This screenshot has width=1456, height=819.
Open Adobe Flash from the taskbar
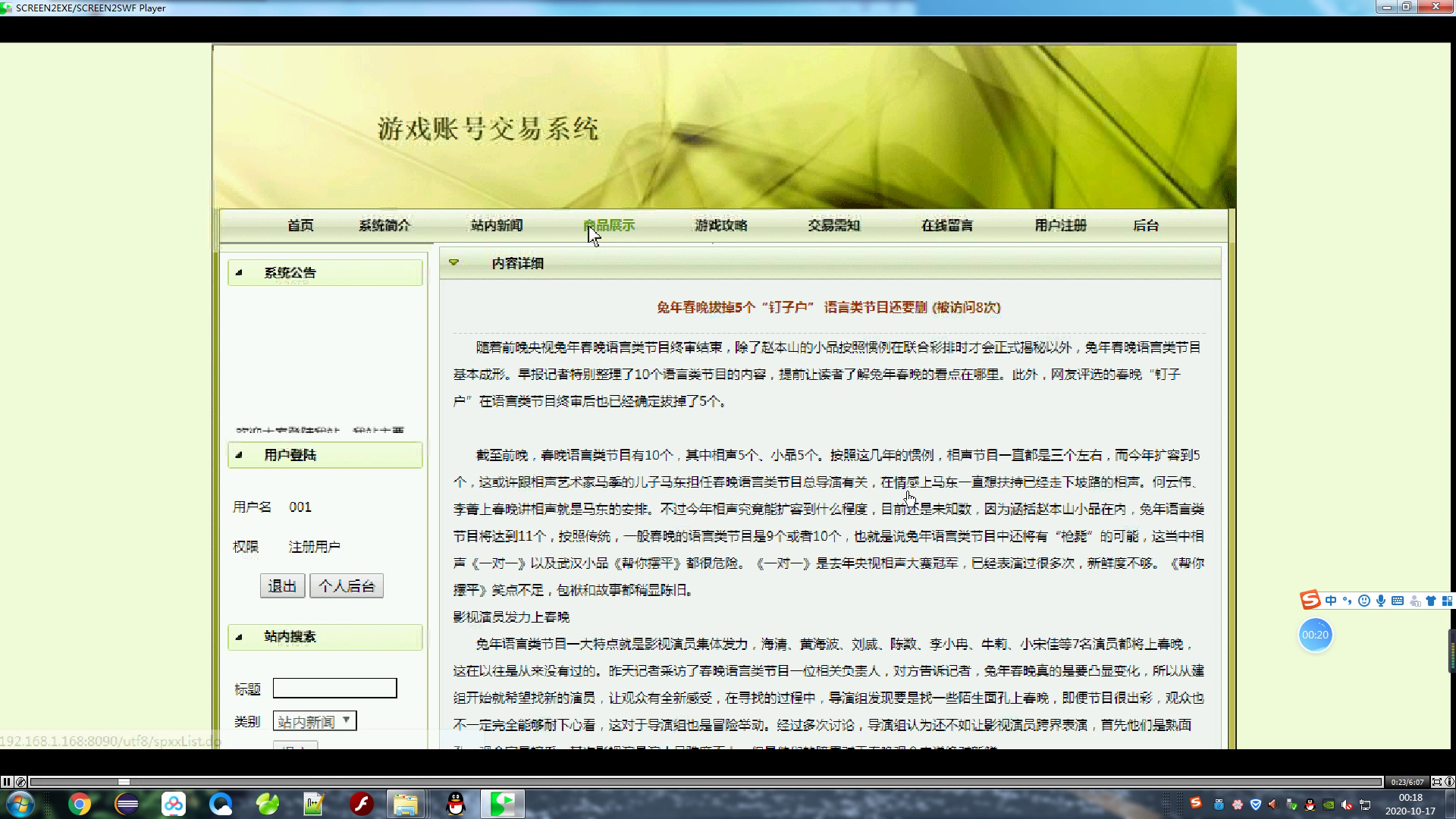(x=361, y=804)
